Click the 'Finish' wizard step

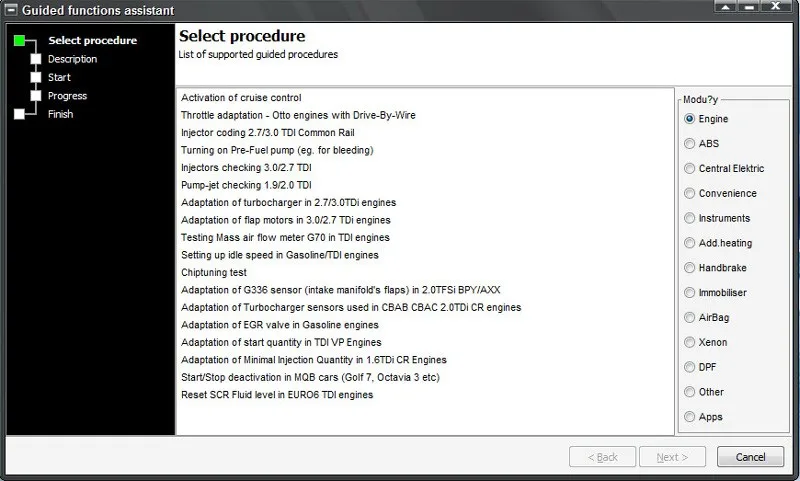61,114
